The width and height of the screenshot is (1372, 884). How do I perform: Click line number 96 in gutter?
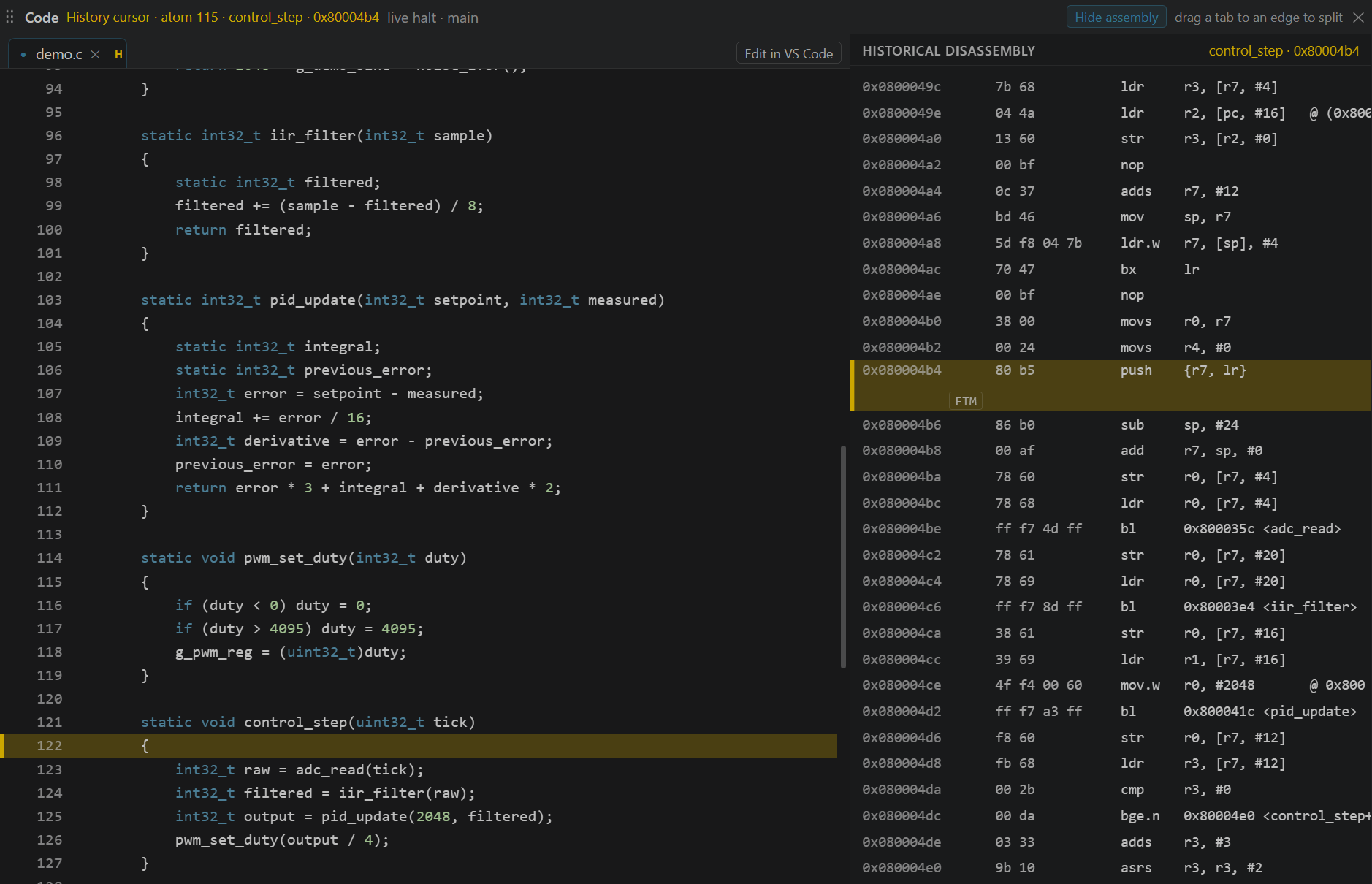tap(53, 135)
